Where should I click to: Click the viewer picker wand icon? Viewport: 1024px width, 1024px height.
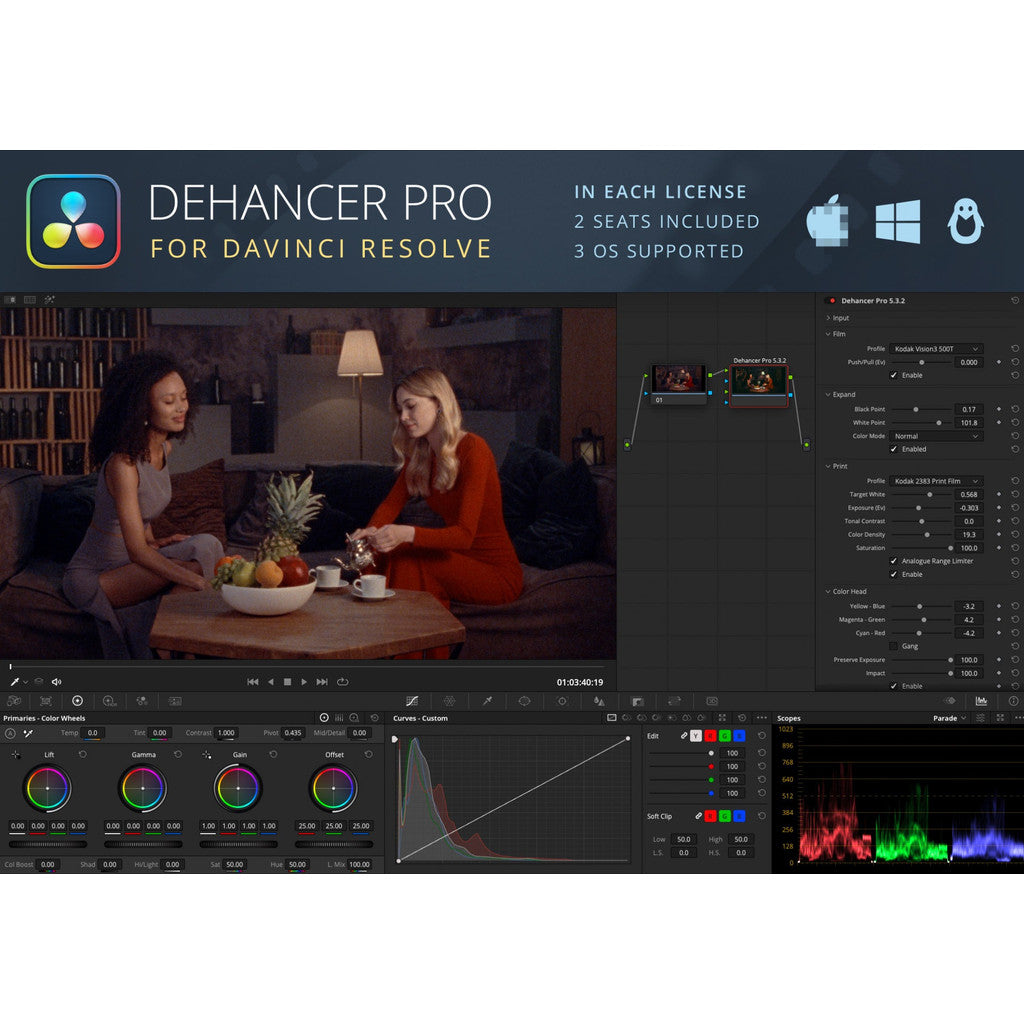14,682
